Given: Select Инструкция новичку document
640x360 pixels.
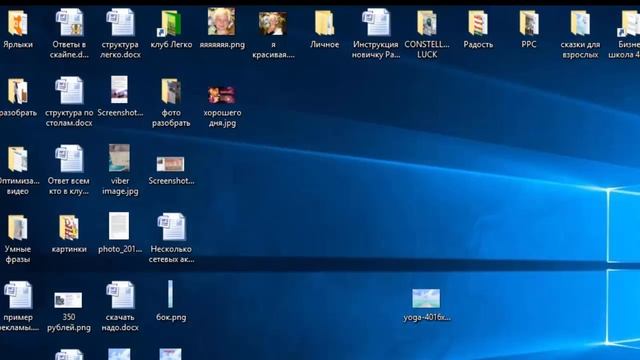Looking at the screenshot, I should pos(376,23).
